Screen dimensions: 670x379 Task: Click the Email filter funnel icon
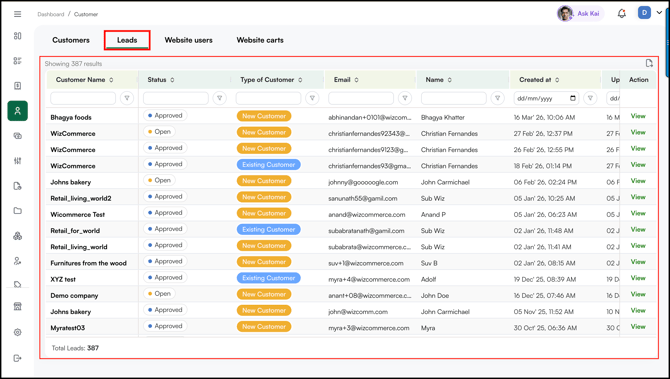click(x=405, y=98)
